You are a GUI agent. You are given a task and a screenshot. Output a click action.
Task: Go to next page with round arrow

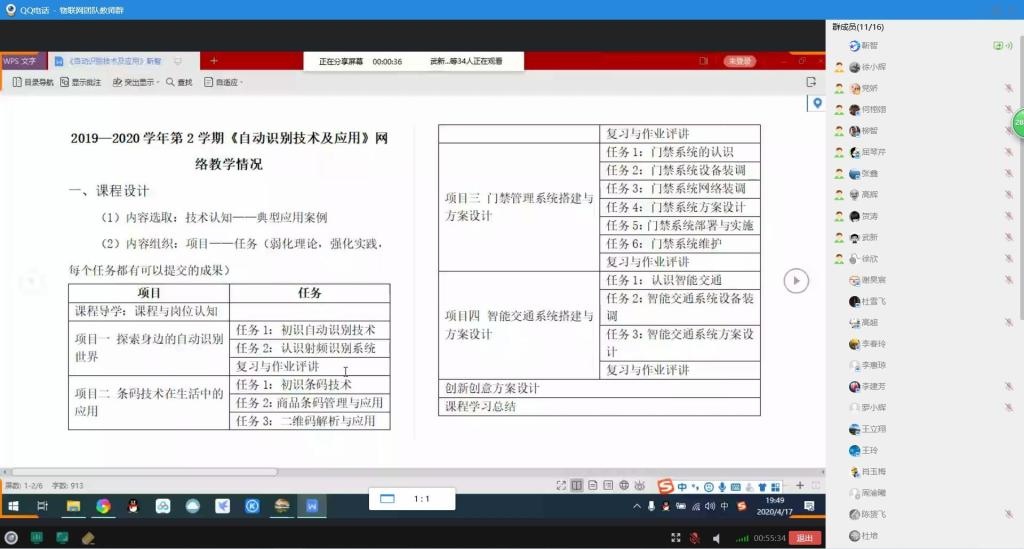(x=796, y=281)
